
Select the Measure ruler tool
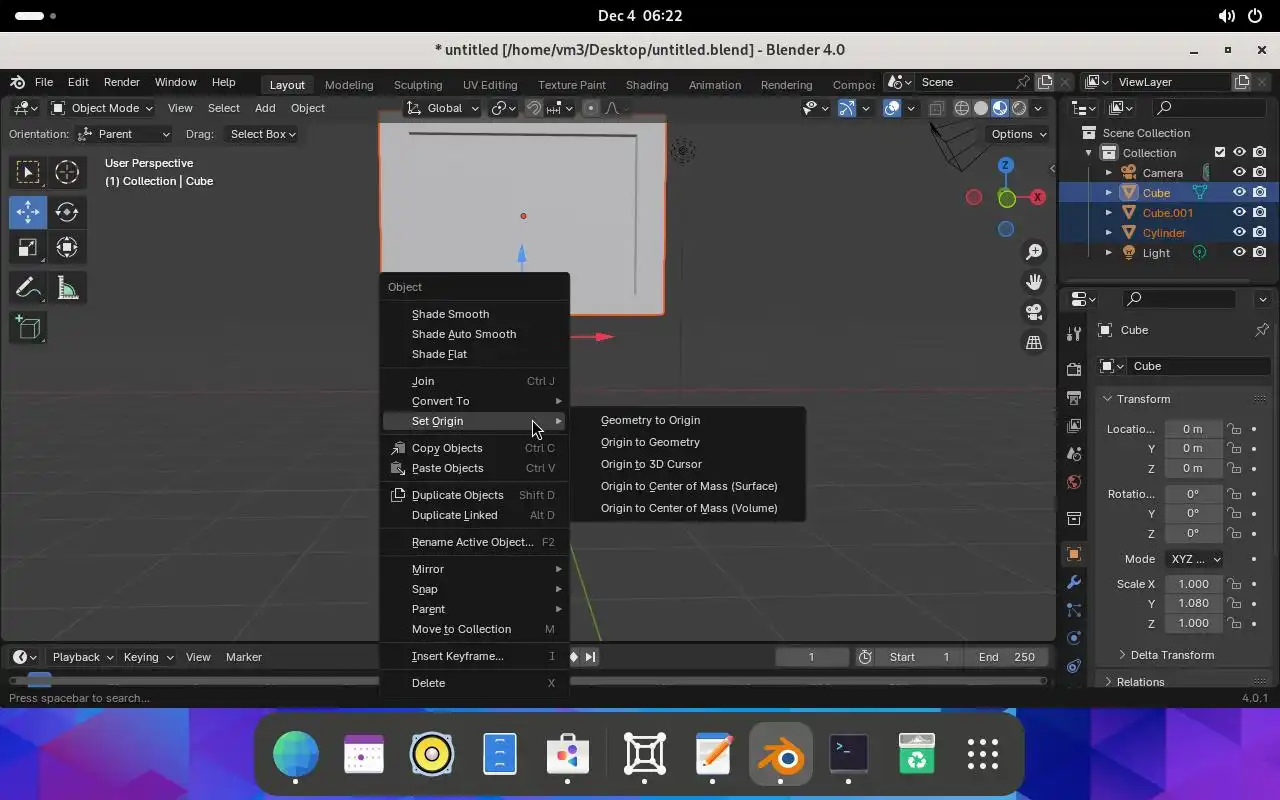point(67,289)
